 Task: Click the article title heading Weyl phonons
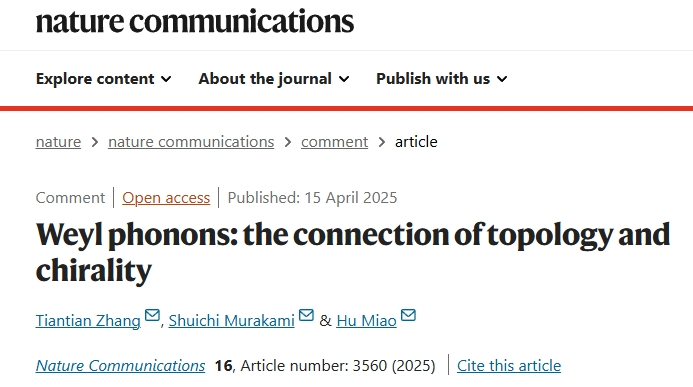point(353,252)
